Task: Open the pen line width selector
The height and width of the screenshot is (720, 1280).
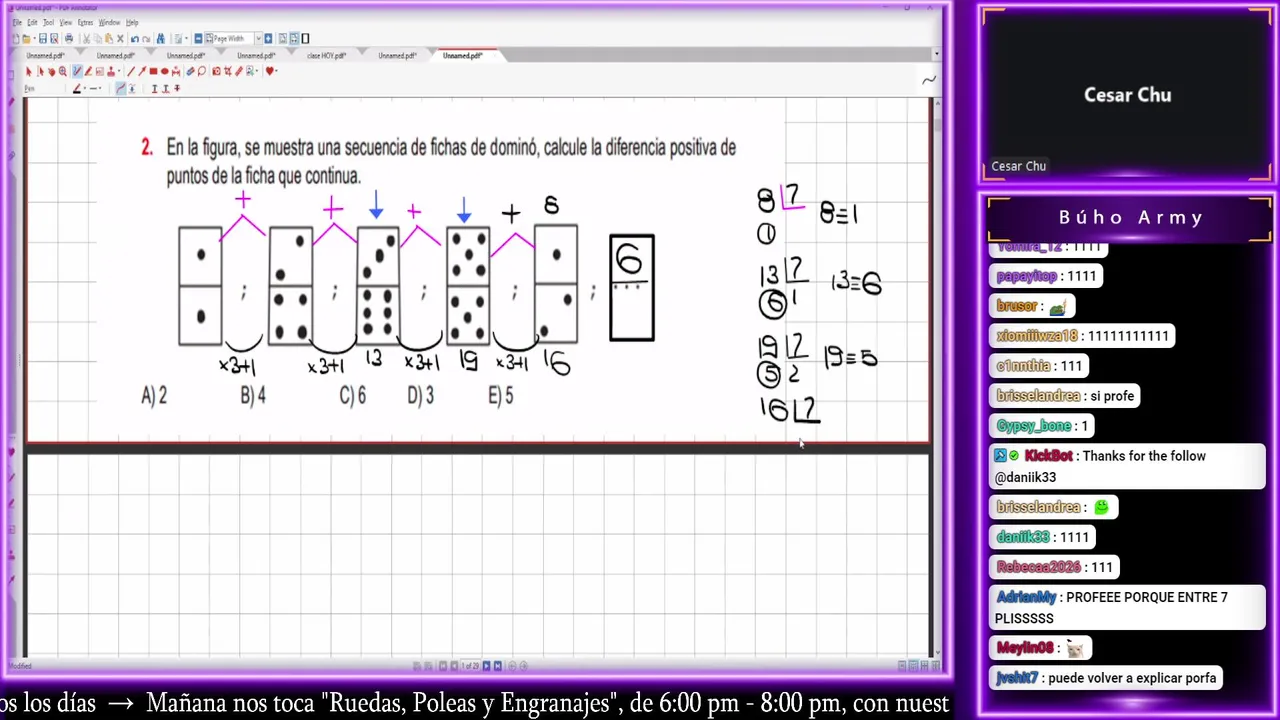Action: click(93, 89)
